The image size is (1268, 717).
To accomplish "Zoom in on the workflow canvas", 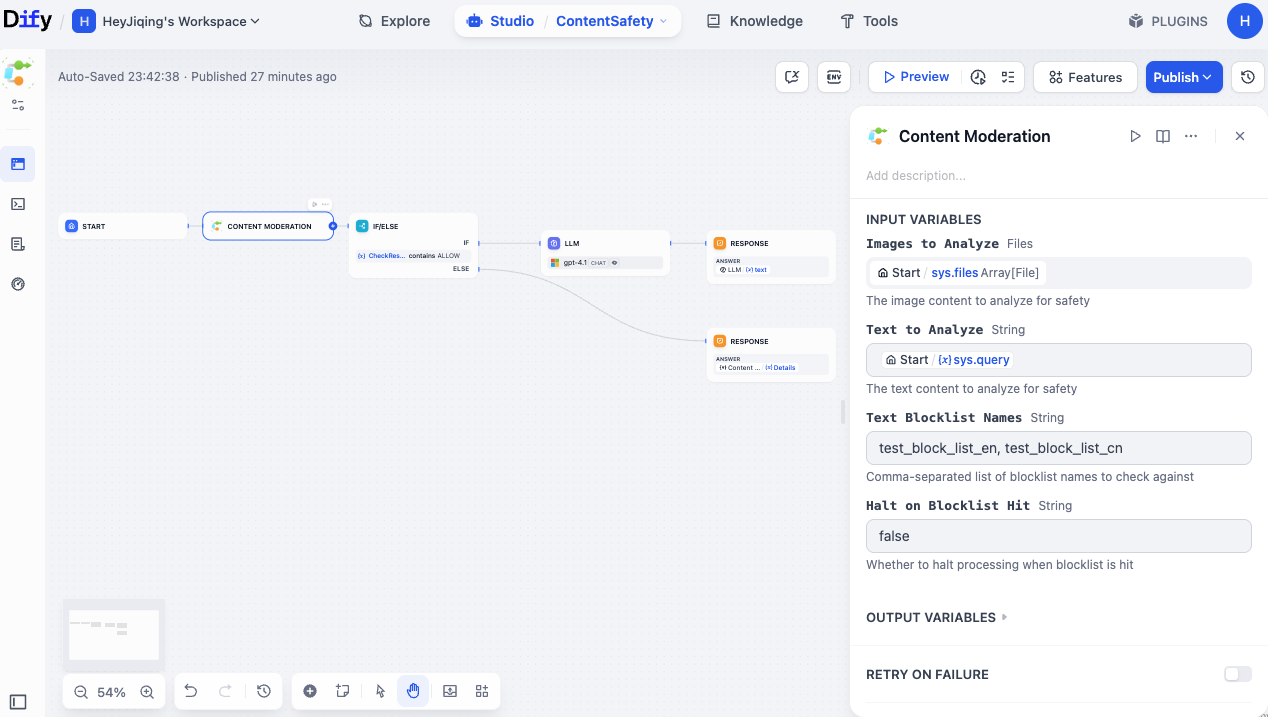I will (x=147, y=692).
